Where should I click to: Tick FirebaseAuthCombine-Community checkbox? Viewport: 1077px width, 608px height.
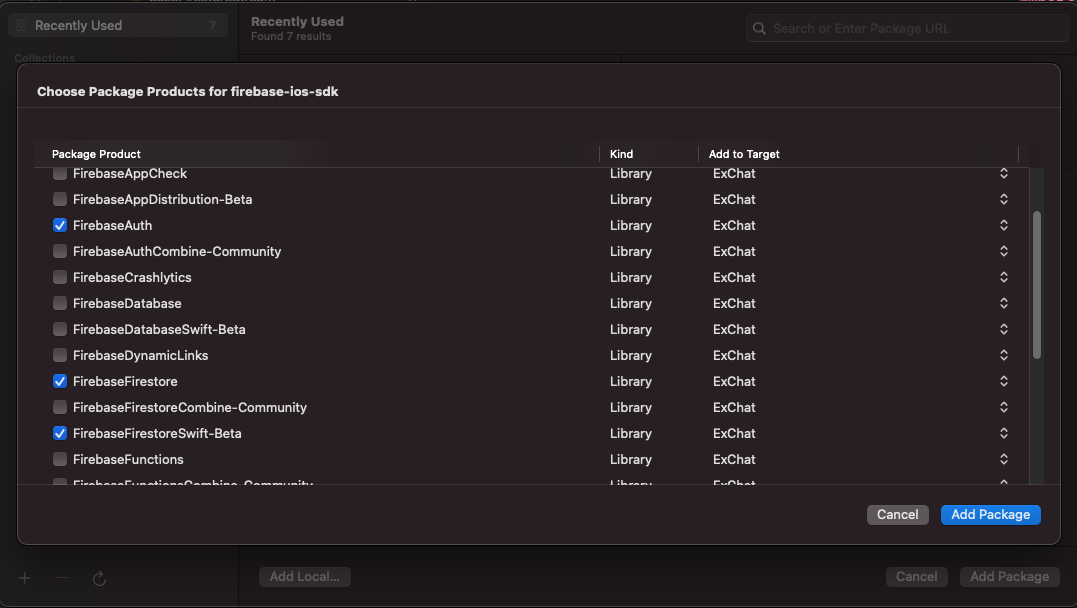60,251
